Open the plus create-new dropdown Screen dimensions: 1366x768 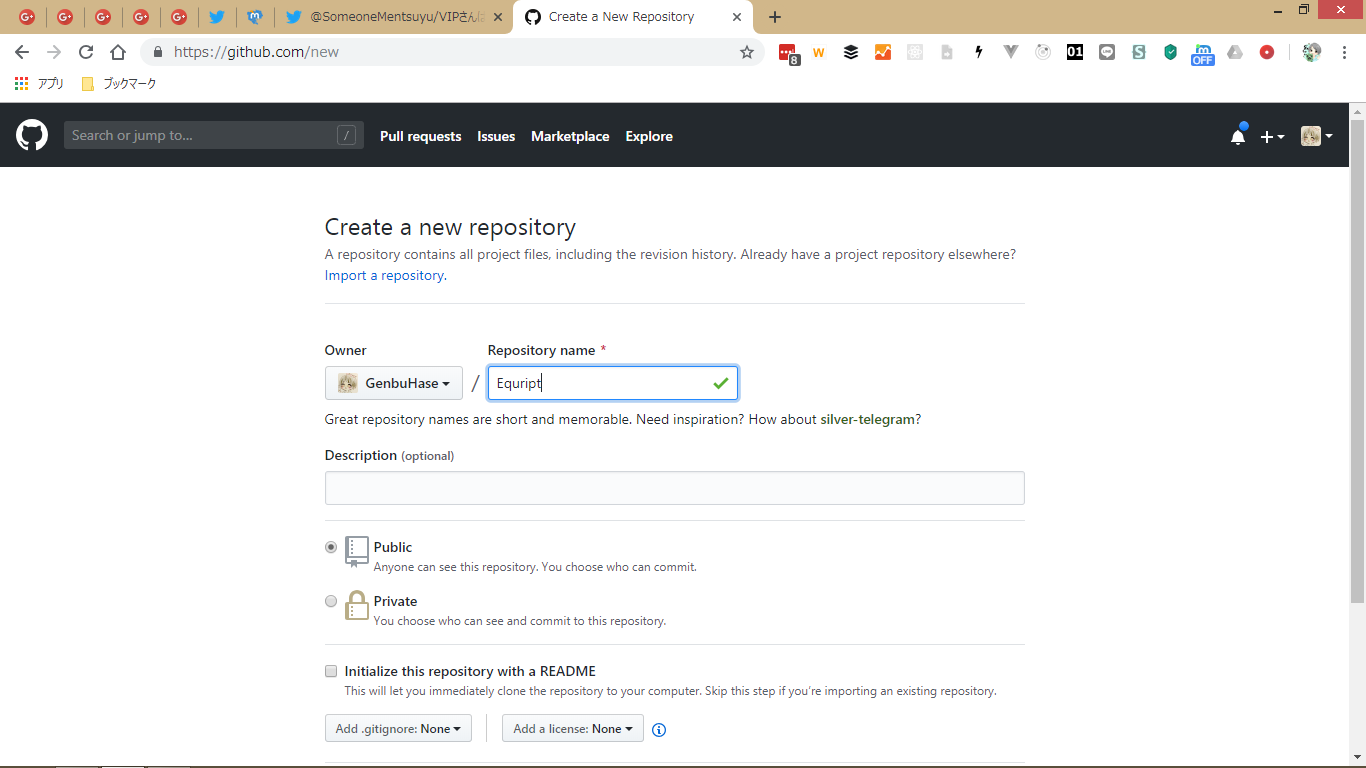click(x=1272, y=136)
